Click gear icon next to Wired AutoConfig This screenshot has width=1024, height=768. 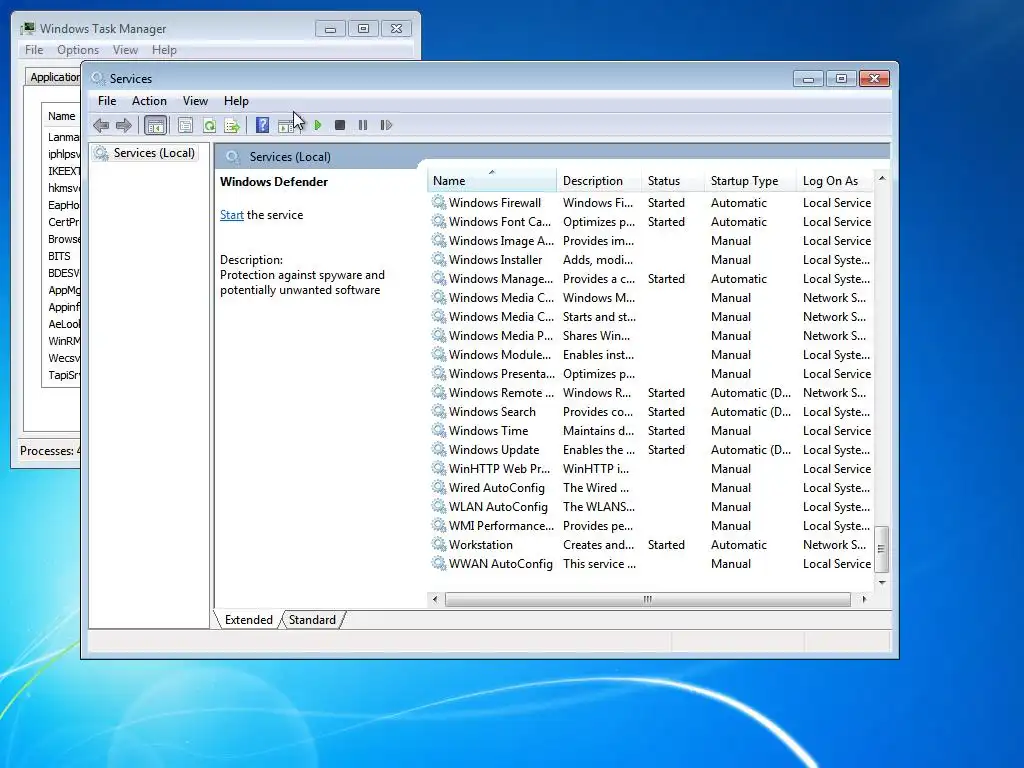[x=439, y=487]
